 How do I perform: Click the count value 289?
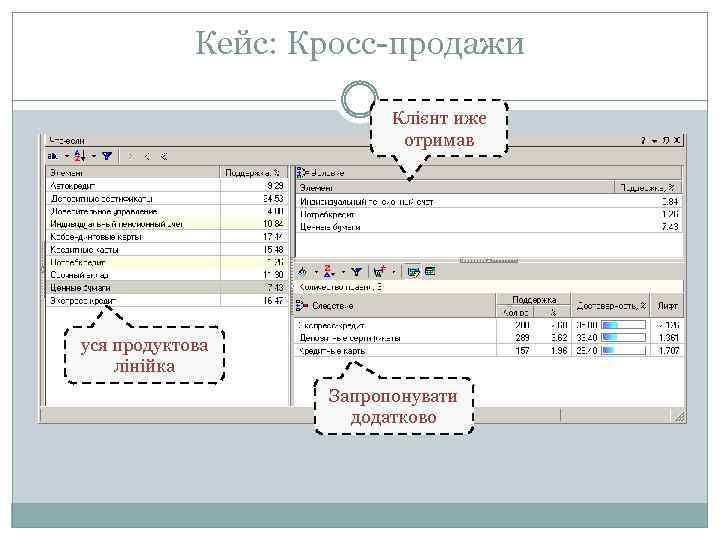[x=522, y=338]
